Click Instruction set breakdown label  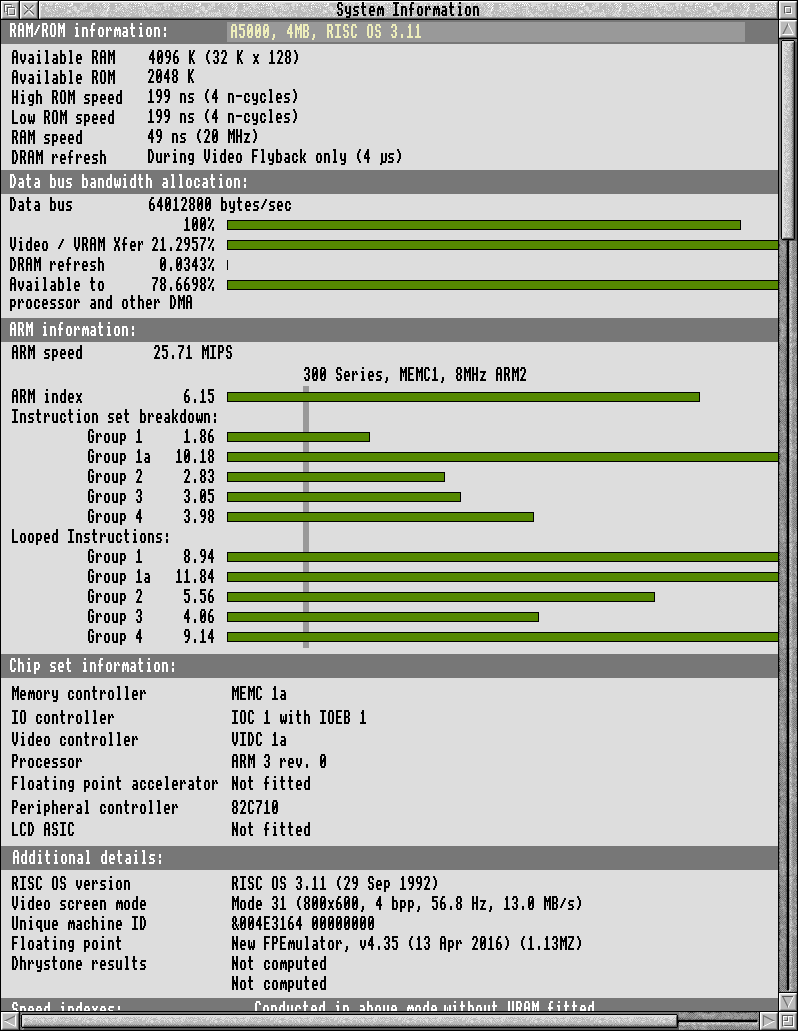pos(114,417)
